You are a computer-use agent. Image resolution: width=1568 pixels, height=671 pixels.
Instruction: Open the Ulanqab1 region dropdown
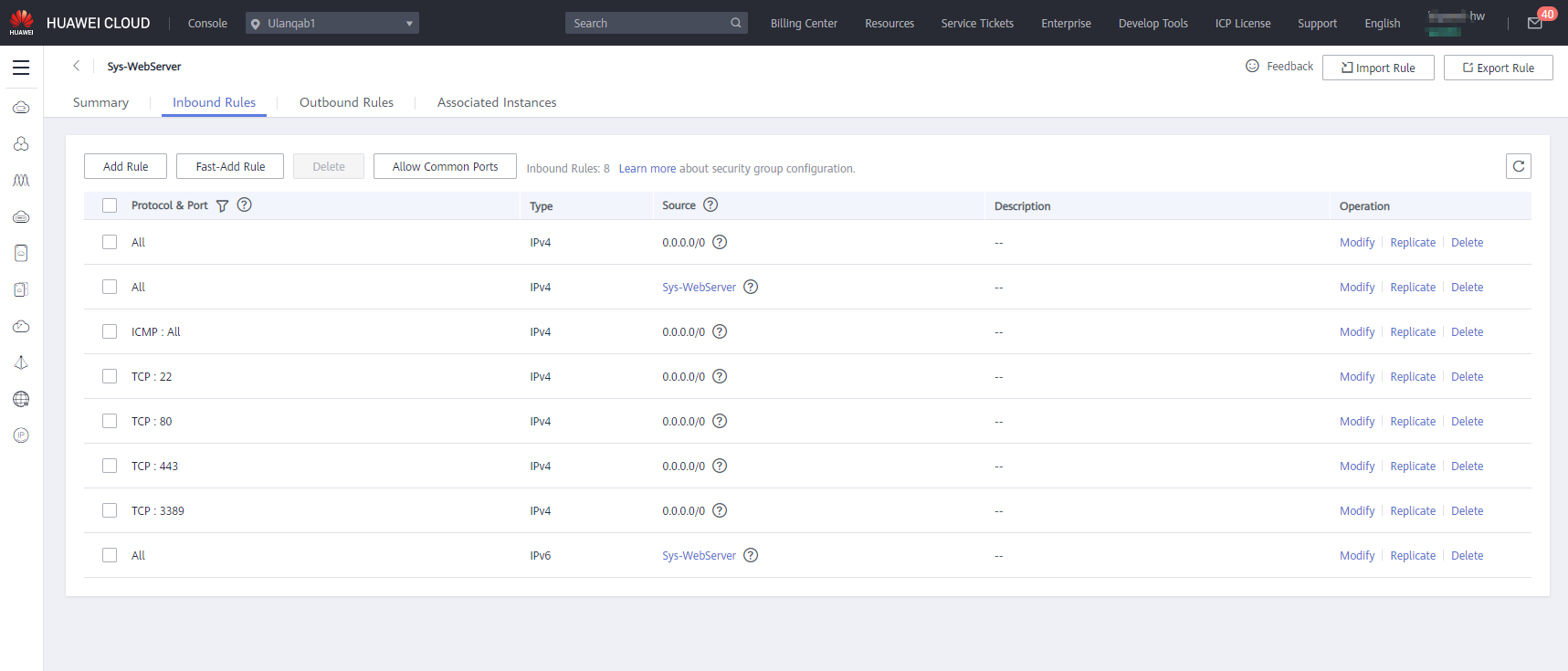point(331,23)
